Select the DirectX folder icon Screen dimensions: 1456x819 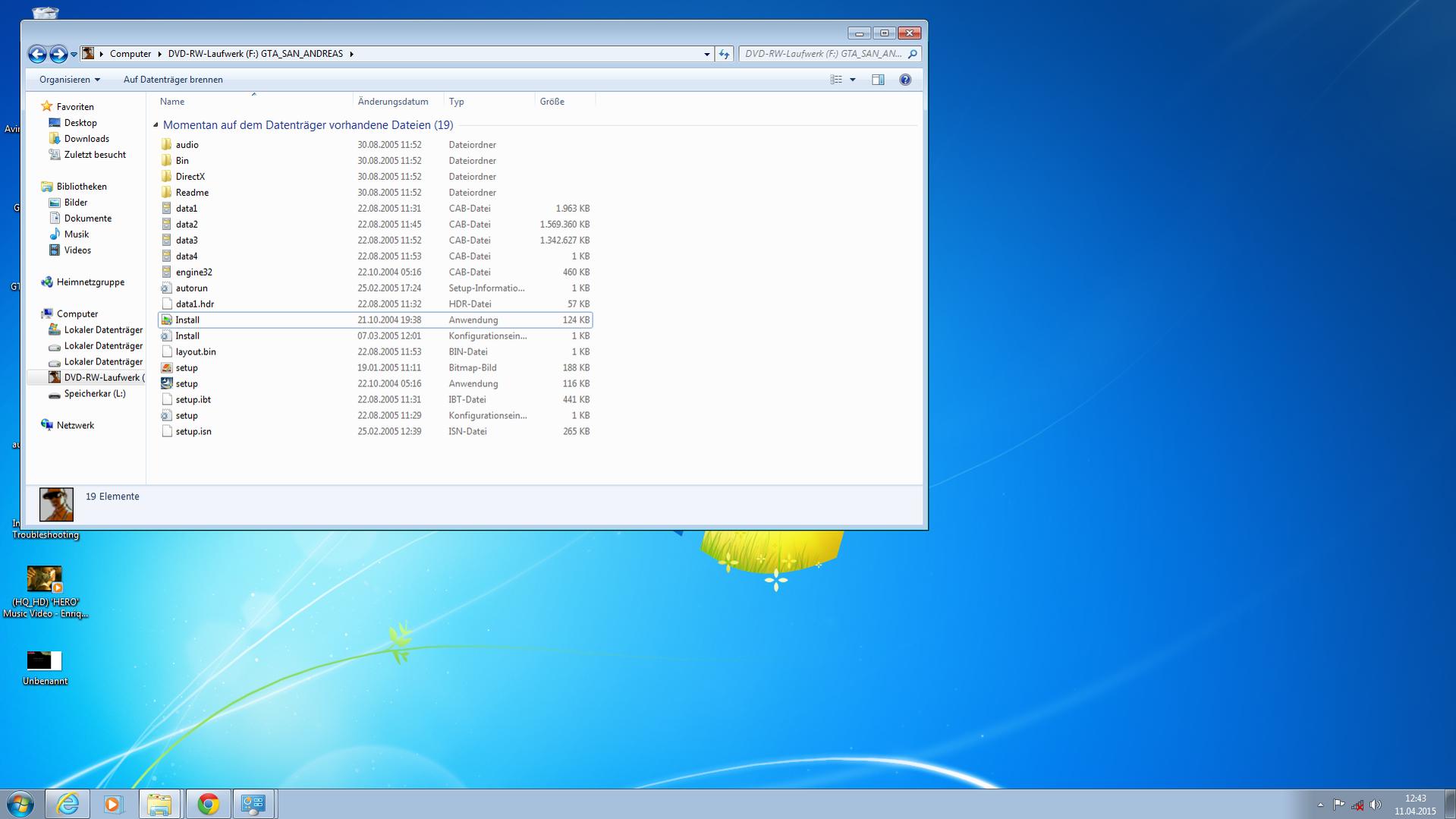(166, 177)
